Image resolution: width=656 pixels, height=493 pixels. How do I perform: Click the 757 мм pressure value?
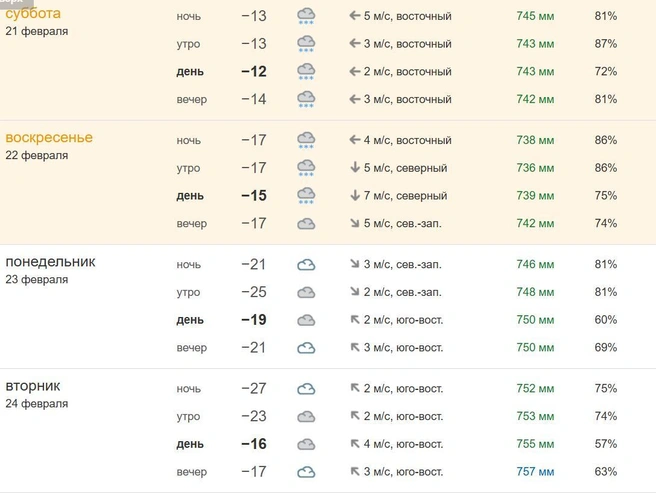[535, 472]
